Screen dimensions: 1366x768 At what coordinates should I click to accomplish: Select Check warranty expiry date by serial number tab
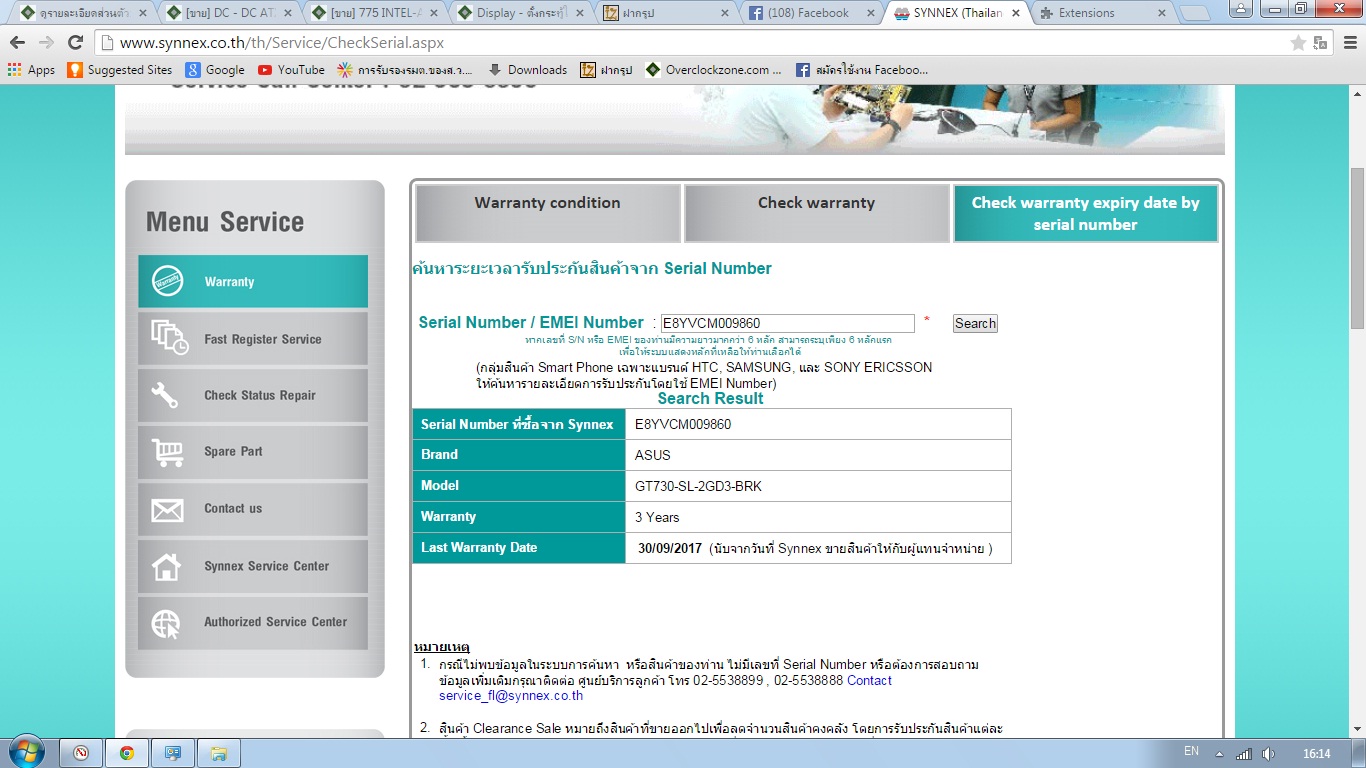tap(1086, 212)
